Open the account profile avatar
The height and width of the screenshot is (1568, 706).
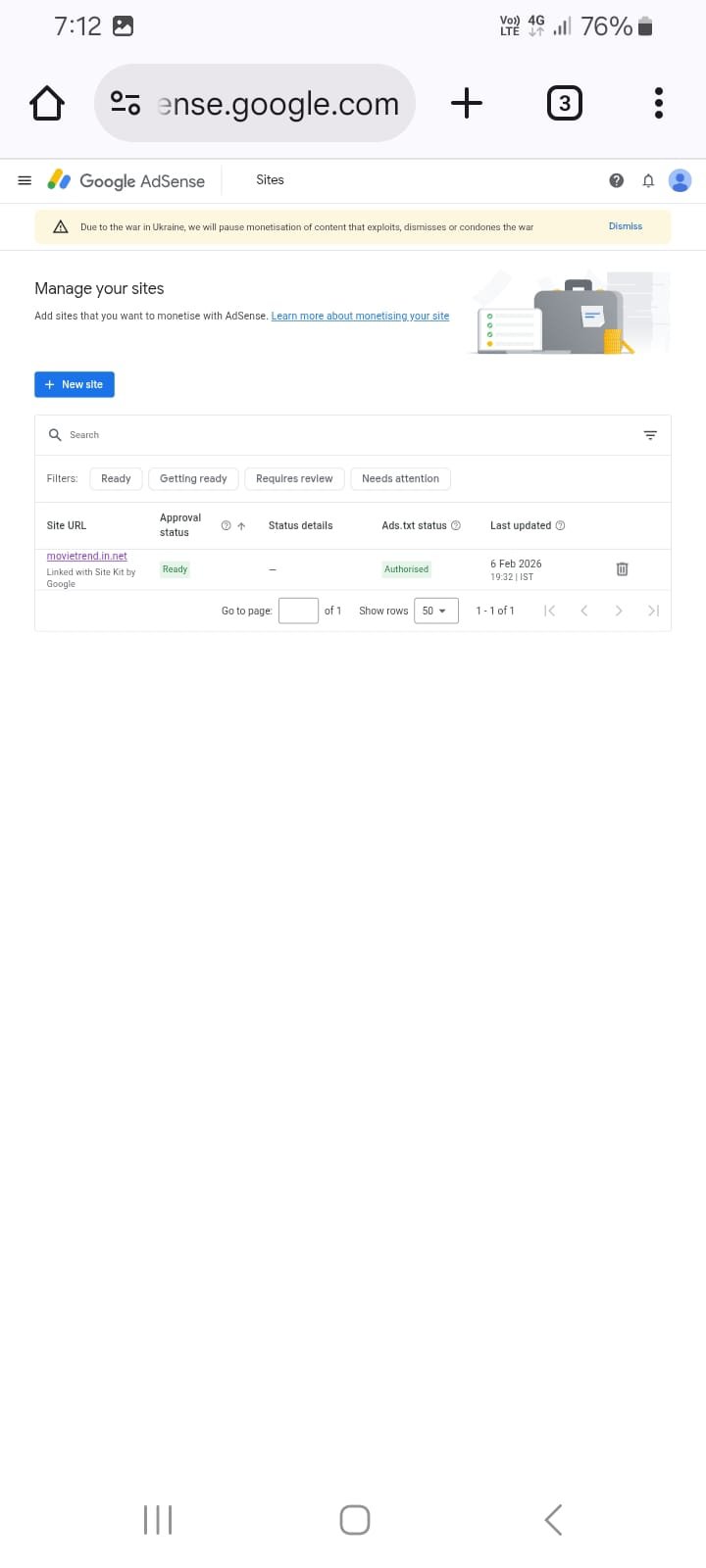click(680, 180)
